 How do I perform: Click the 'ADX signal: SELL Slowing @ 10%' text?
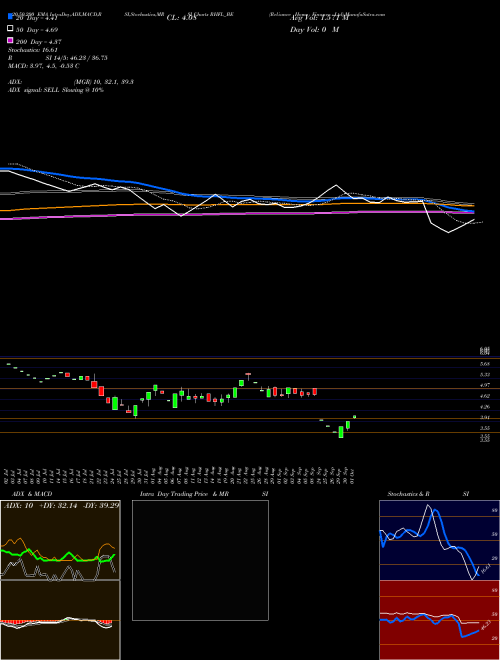(56, 90)
